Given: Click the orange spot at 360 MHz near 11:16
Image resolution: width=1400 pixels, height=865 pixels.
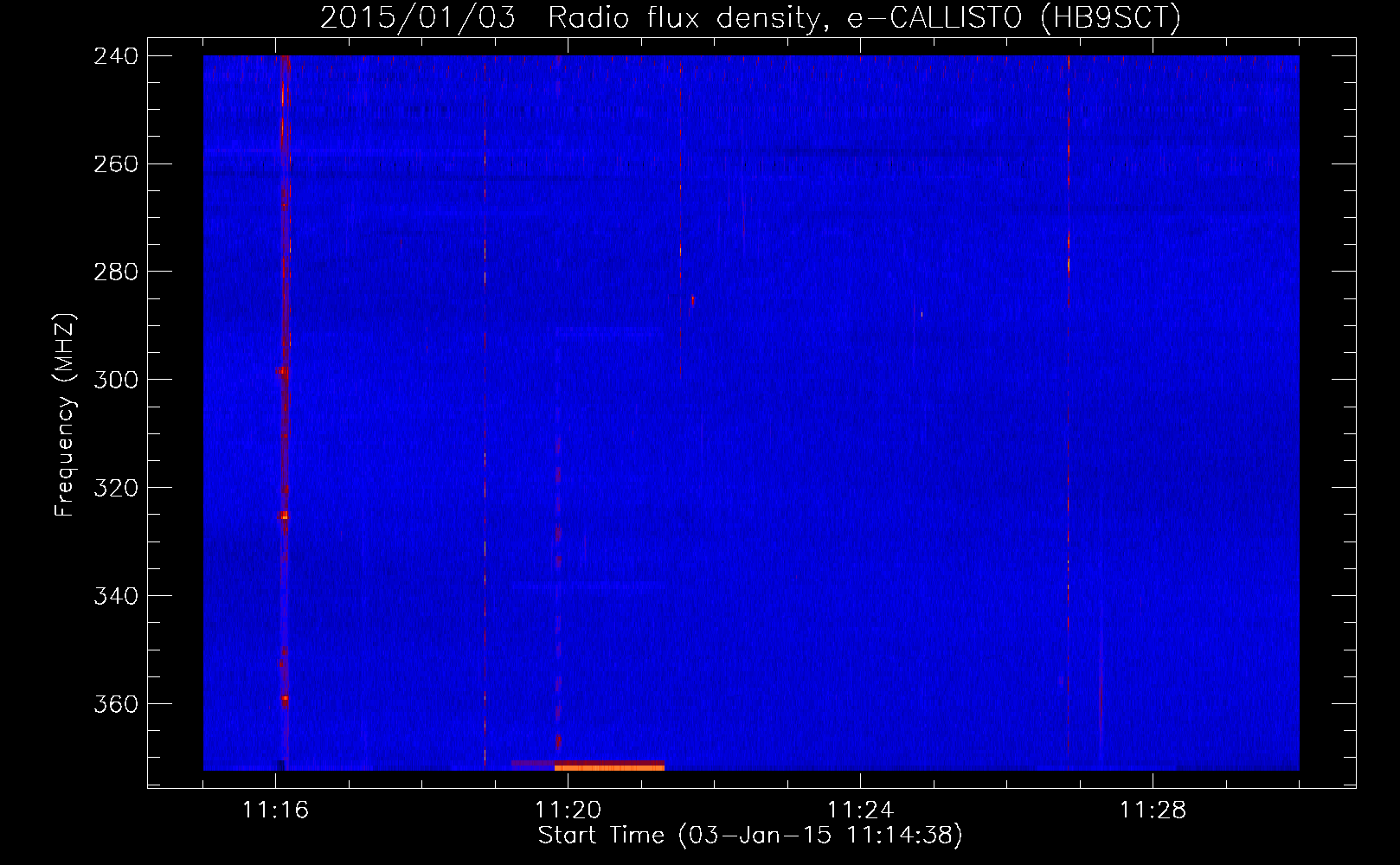Looking at the screenshot, I should (285, 698).
